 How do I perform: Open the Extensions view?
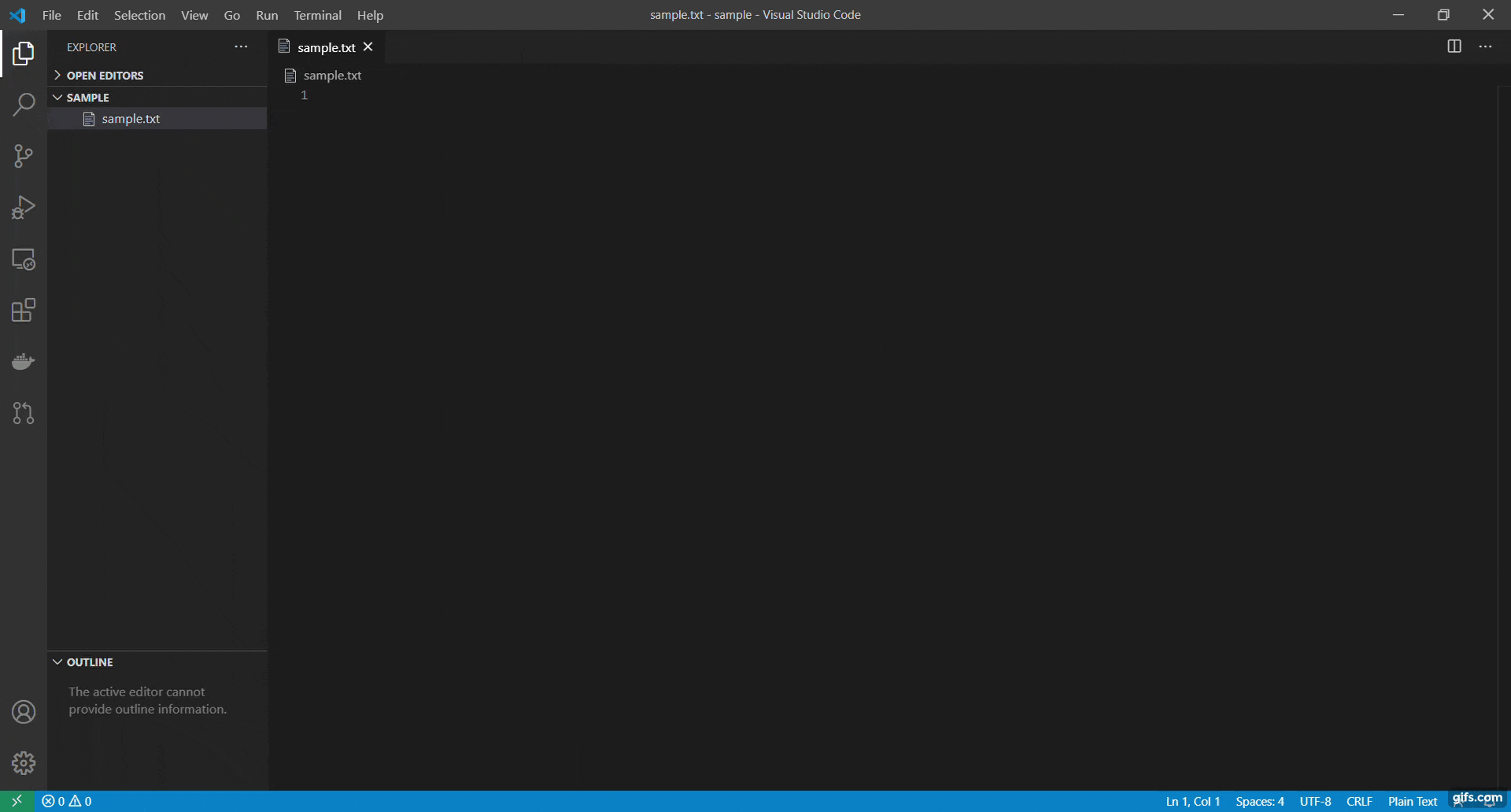tap(24, 310)
